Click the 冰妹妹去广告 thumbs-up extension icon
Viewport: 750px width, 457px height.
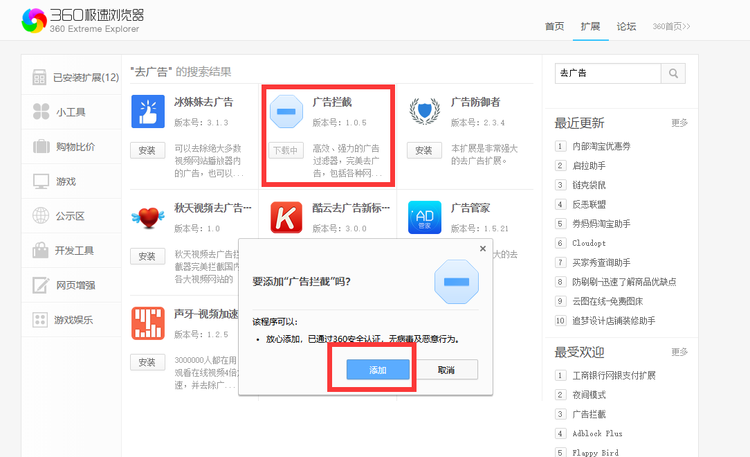tap(147, 111)
